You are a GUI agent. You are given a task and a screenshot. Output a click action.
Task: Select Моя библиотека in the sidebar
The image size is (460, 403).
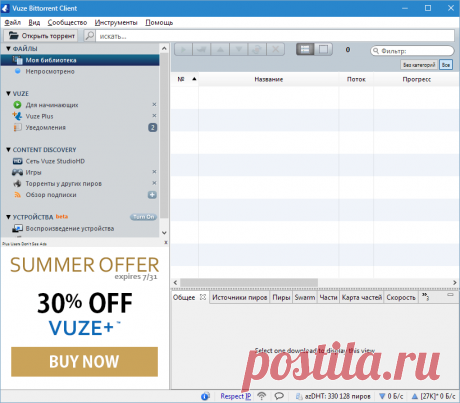point(80,60)
